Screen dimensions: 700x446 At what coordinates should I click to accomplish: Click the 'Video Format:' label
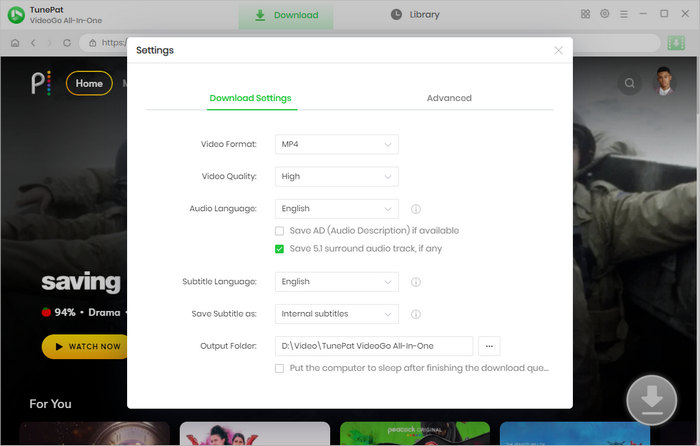[229, 144]
